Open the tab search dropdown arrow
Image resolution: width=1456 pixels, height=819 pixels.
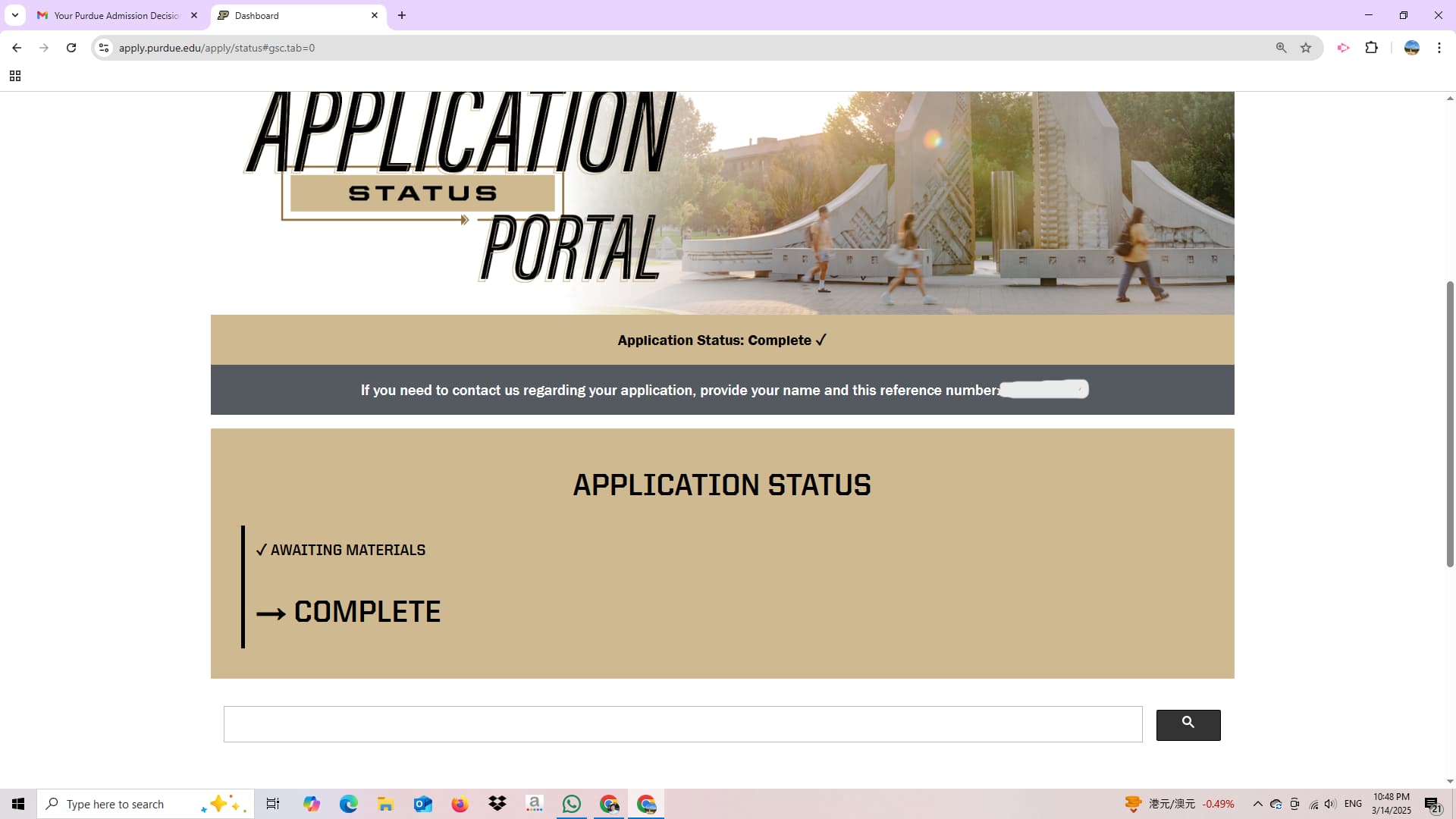pos(14,15)
